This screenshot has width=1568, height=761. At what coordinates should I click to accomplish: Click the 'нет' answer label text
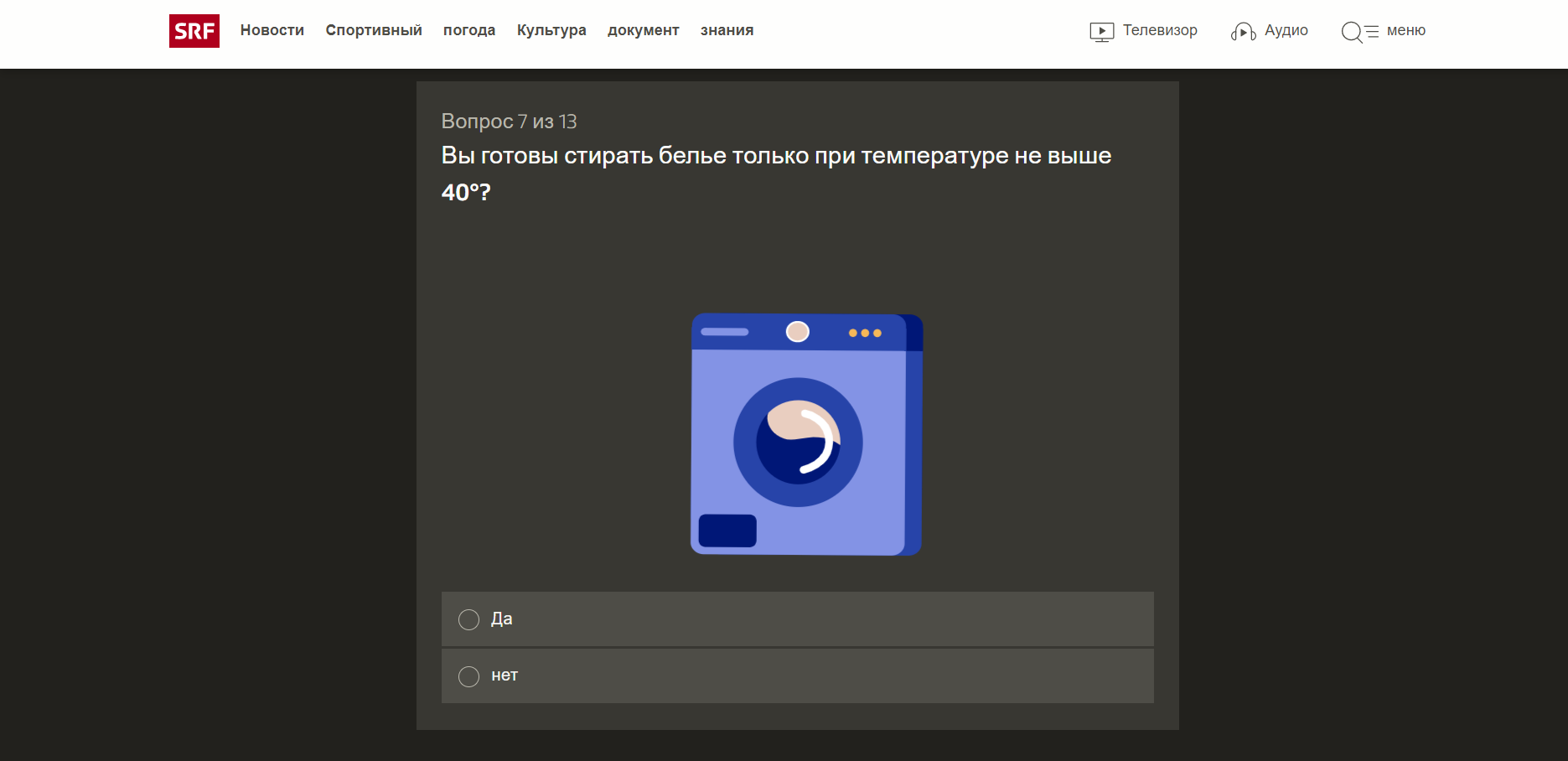click(505, 676)
